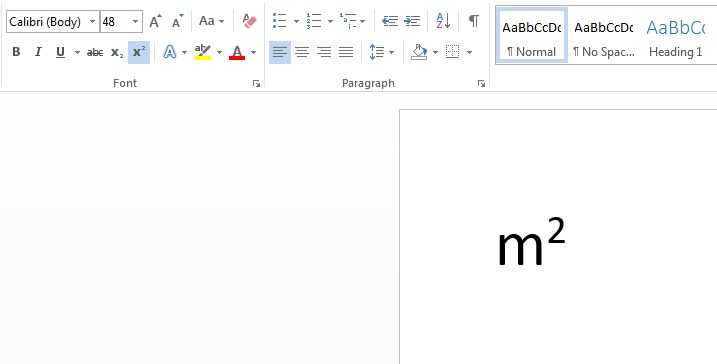Click the font size box showing 48
717x364 pixels.
click(115, 21)
